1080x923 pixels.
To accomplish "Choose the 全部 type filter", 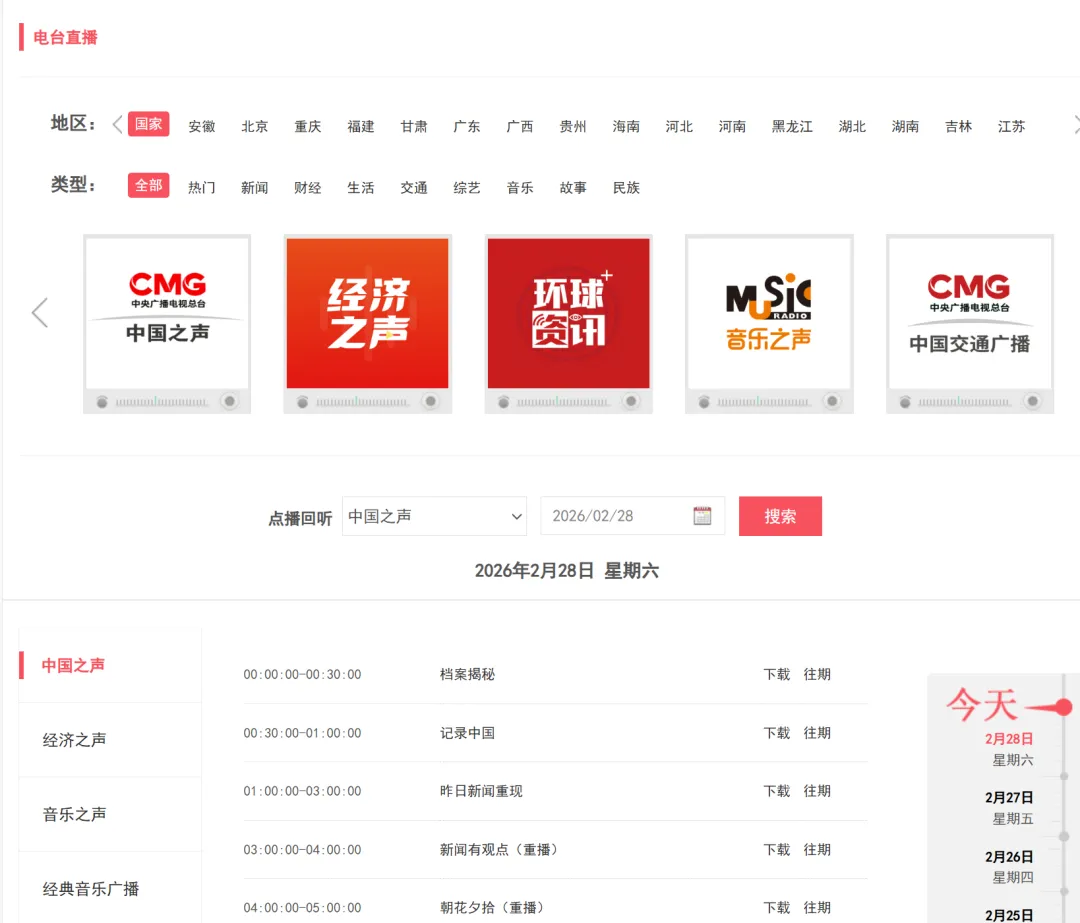I will coord(149,185).
